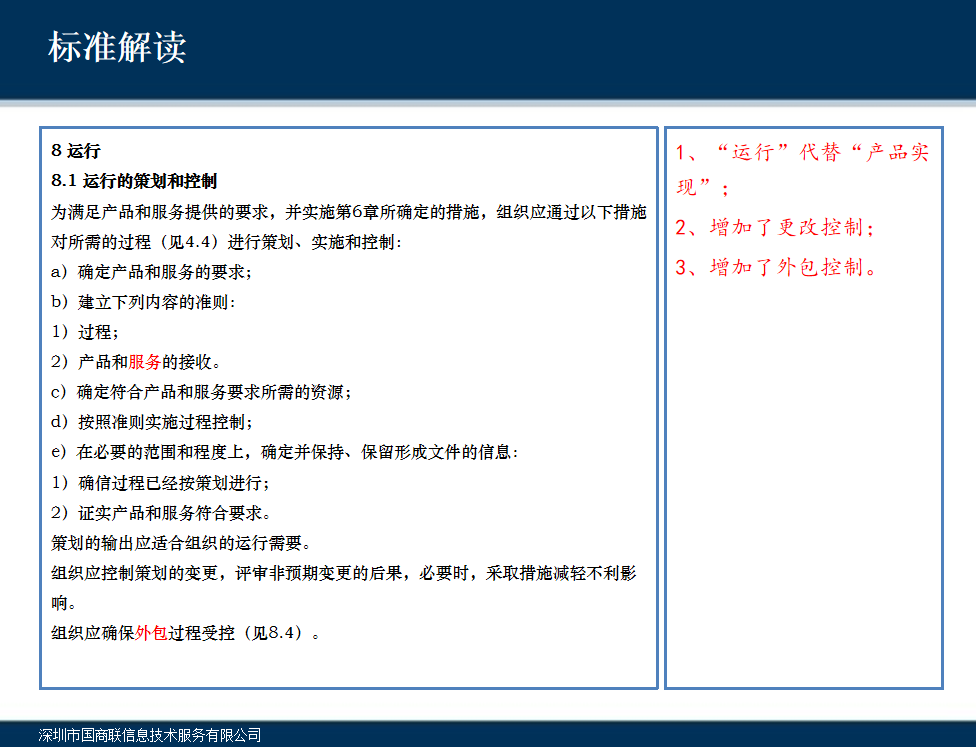Click sub-item 1) 过程
The width and height of the screenshot is (976, 747).
(x=85, y=332)
